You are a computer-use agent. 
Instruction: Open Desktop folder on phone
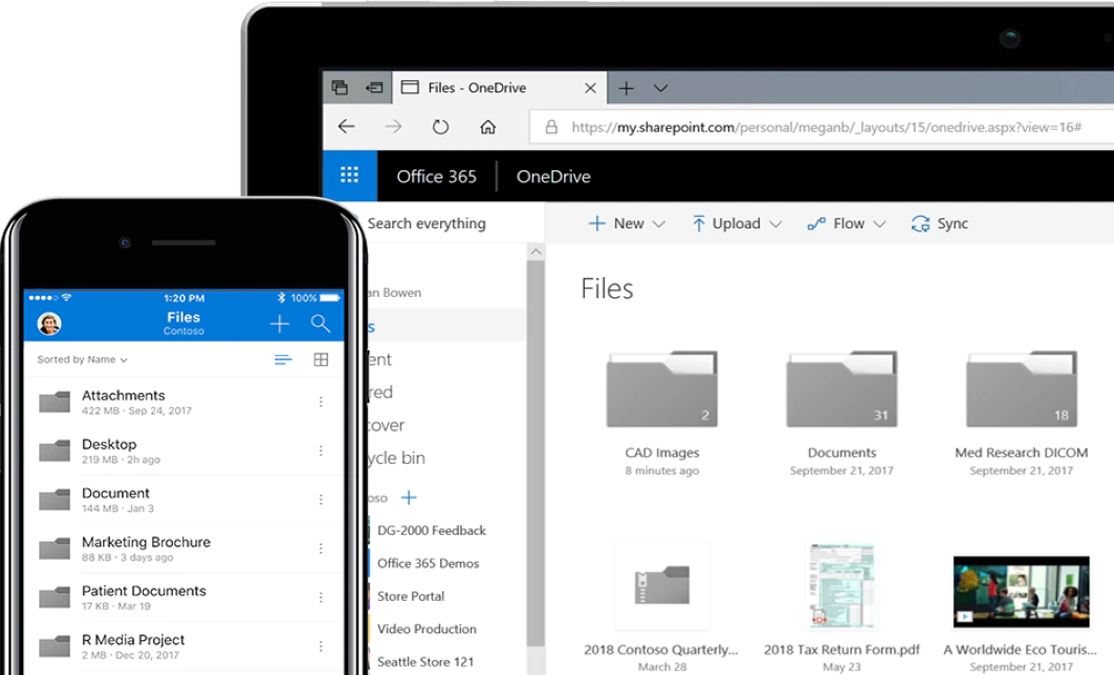coord(183,450)
